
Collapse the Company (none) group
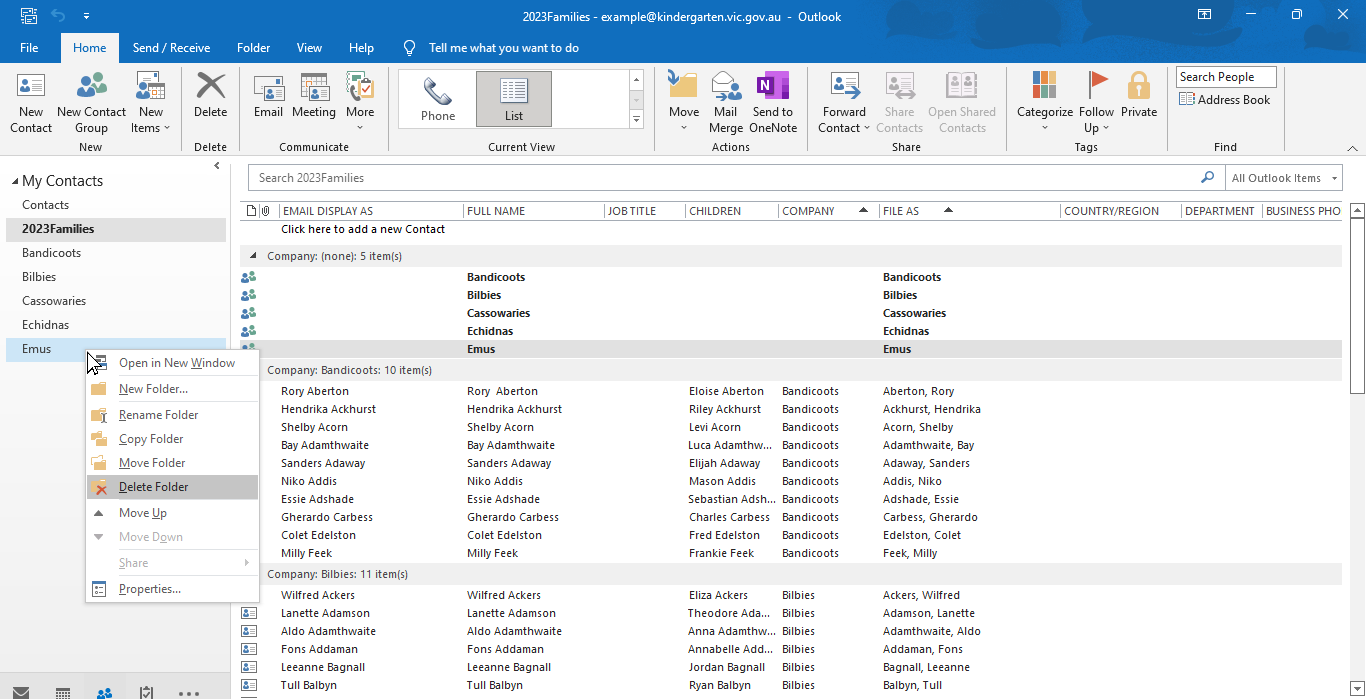click(252, 256)
